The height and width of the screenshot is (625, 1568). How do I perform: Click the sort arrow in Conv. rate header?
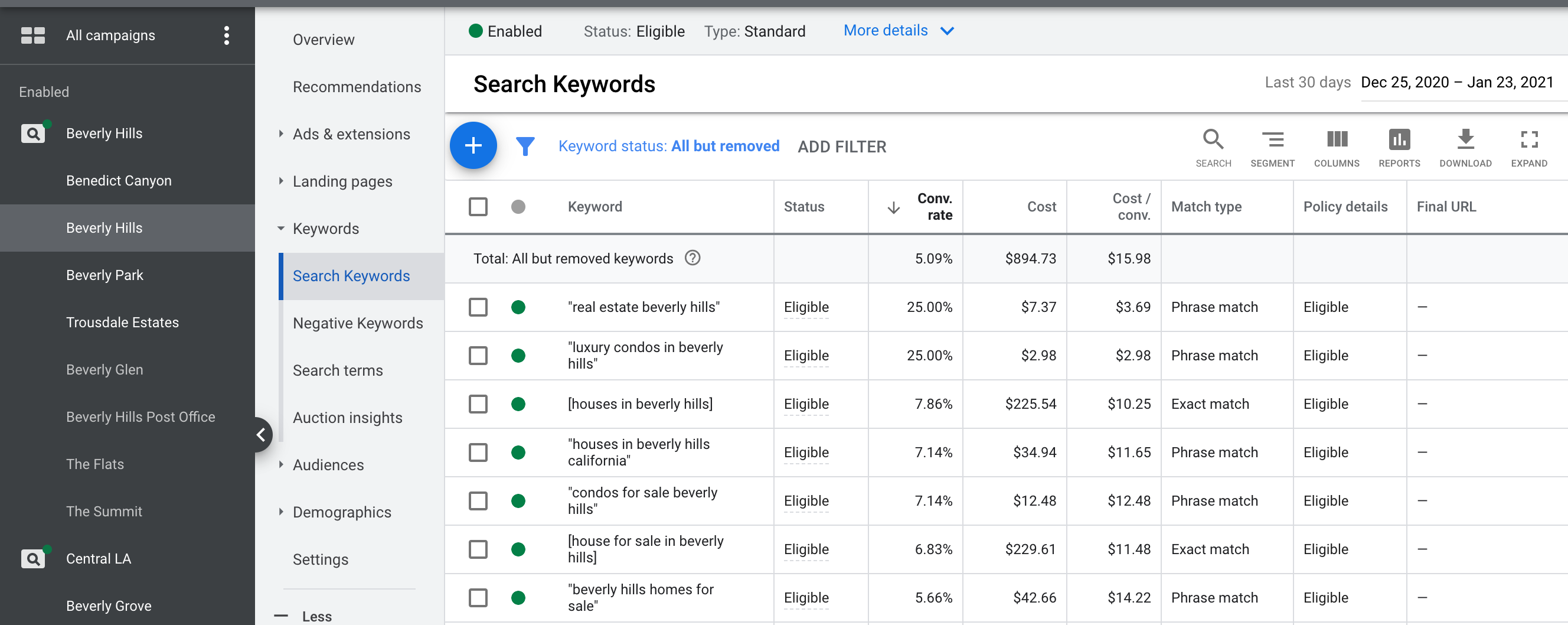pos(894,208)
